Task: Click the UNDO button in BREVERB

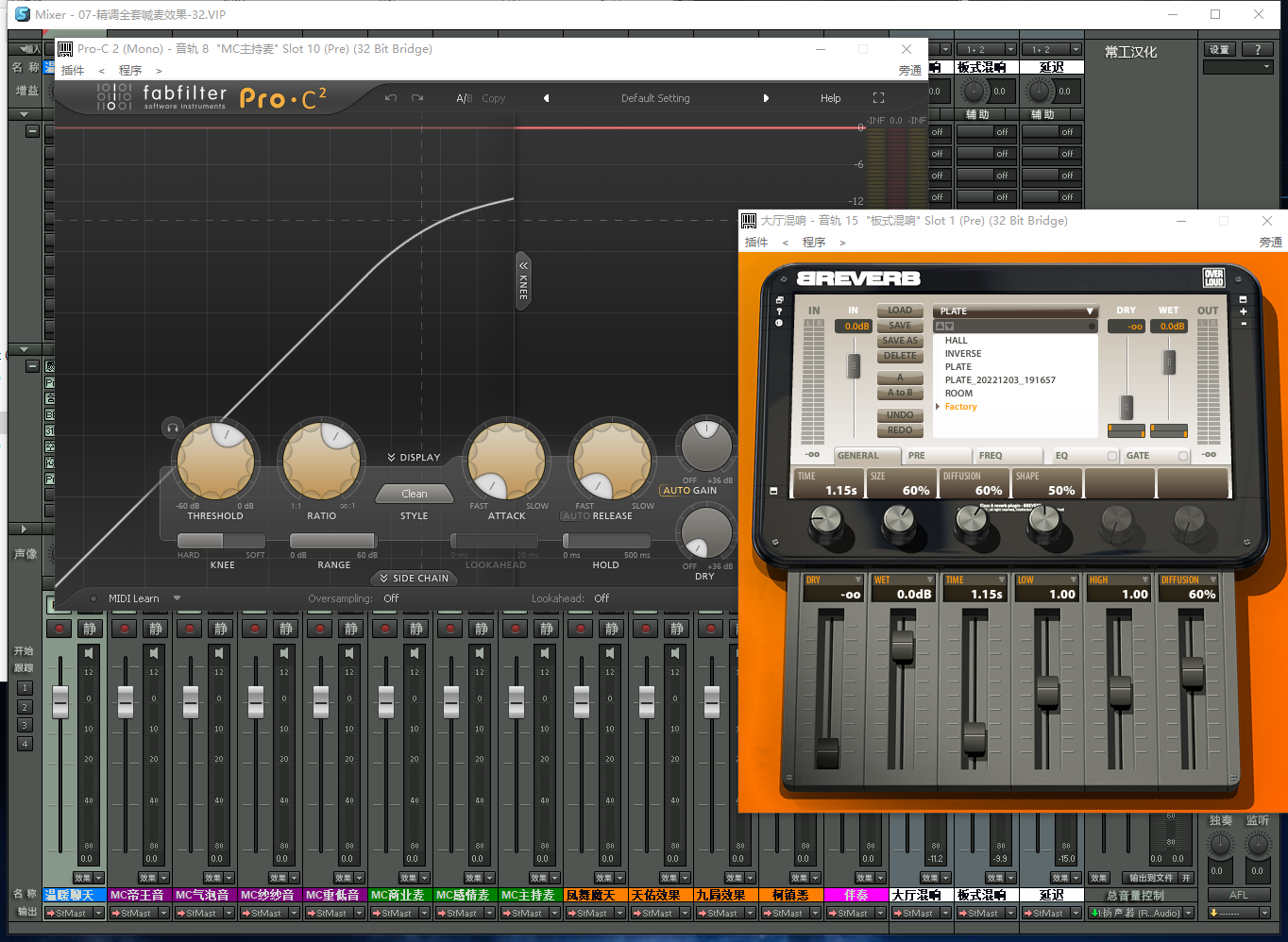Action: (900, 415)
